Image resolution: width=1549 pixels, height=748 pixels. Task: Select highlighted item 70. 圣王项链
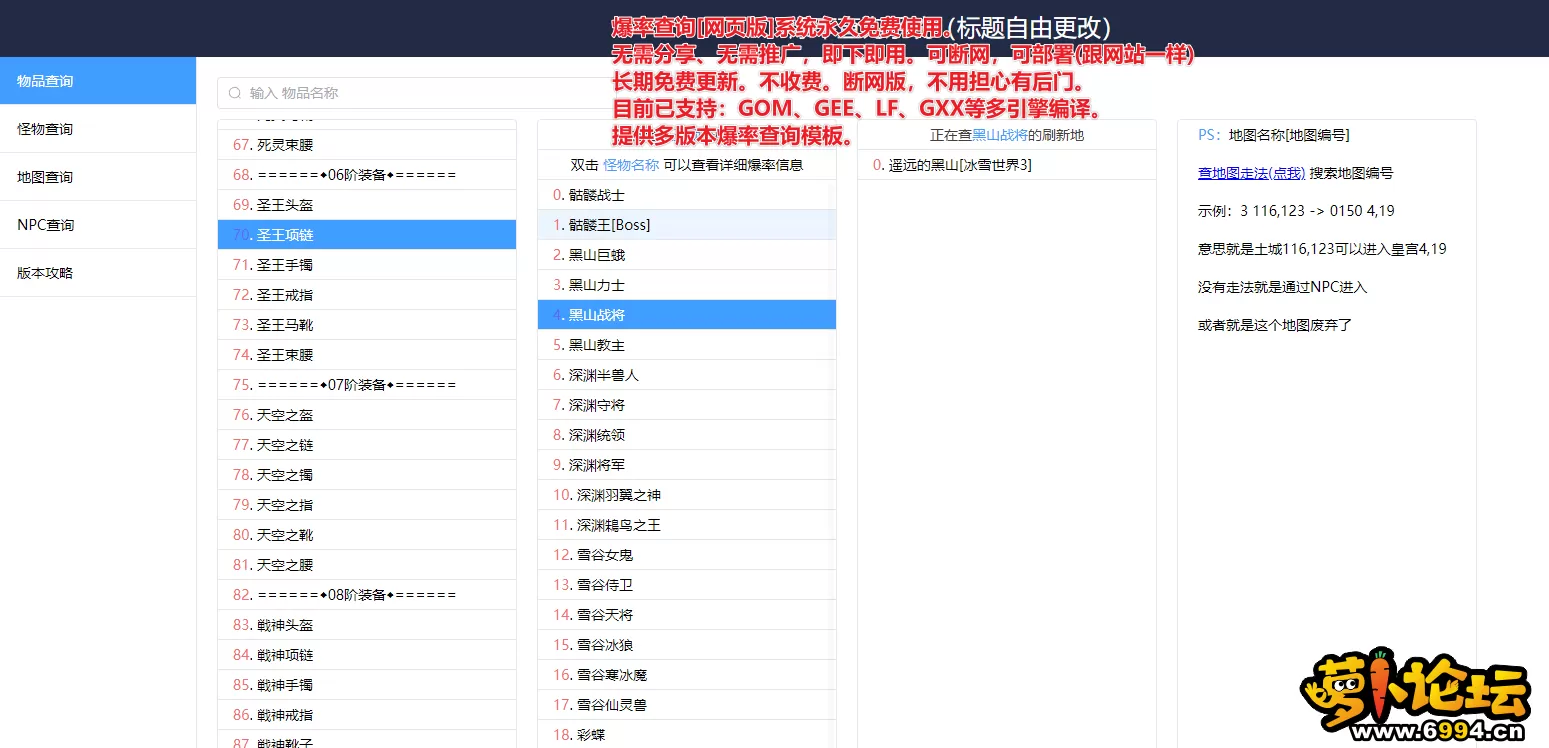coord(367,235)
